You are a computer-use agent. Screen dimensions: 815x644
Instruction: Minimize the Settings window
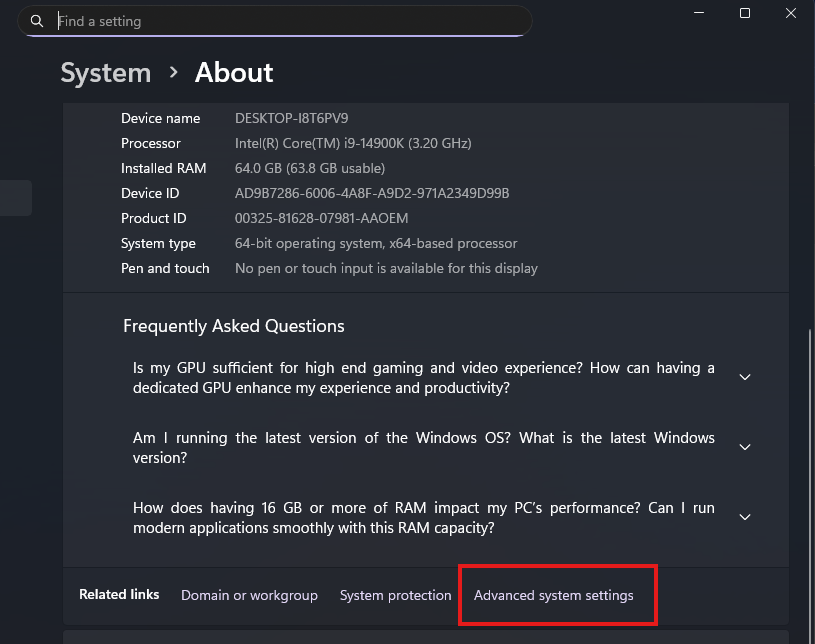pyautogui.click(x=699, y=13)
